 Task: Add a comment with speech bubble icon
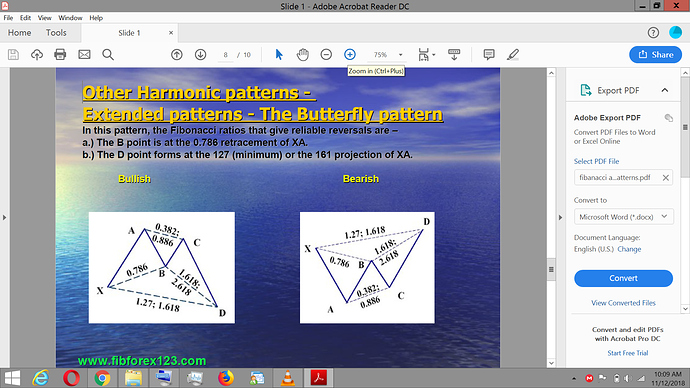point(488,55)
